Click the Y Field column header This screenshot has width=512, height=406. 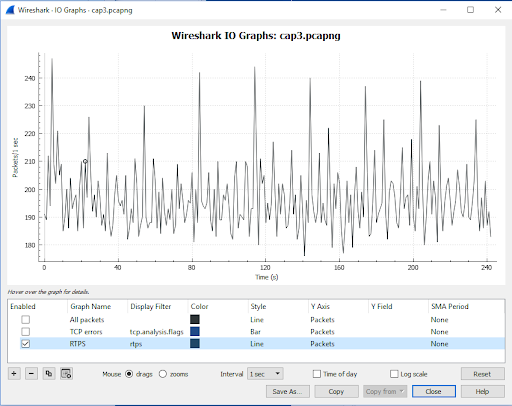point(398,306)
